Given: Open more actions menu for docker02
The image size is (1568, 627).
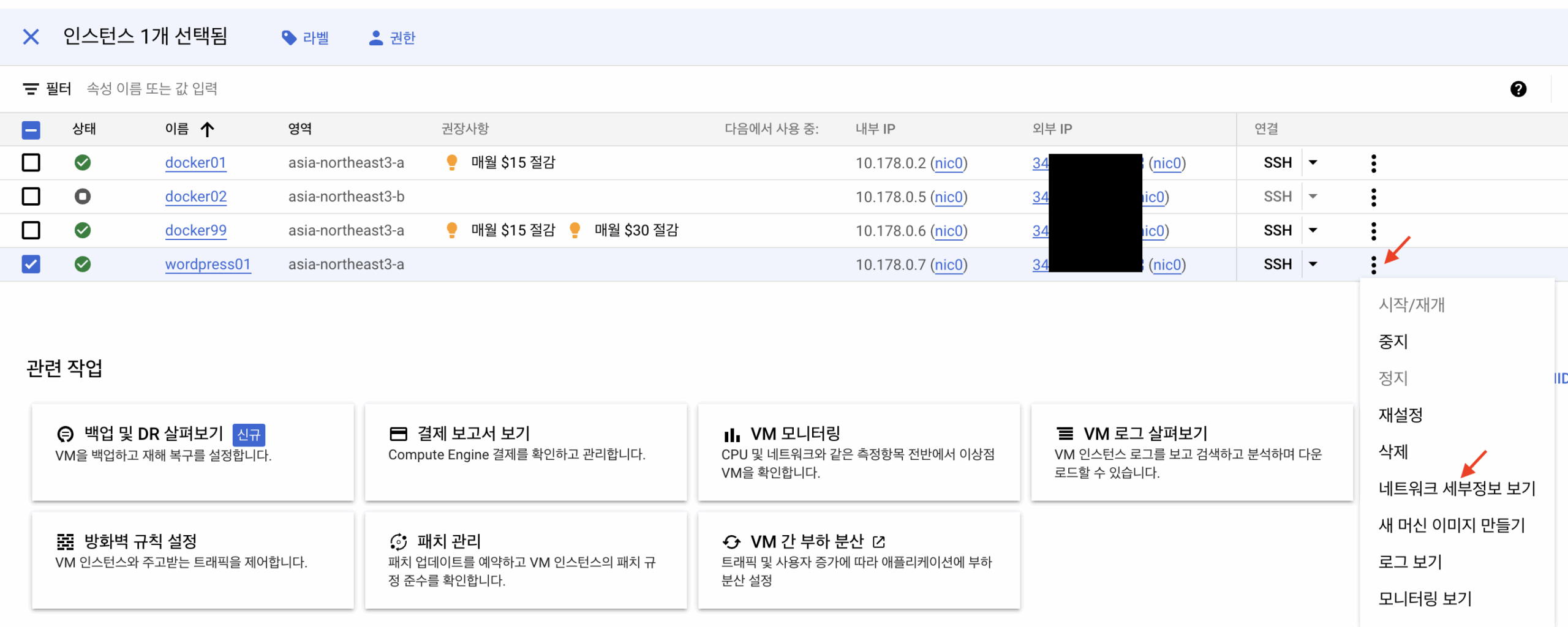Looking at the screenshot, I should click(1374, 197).
